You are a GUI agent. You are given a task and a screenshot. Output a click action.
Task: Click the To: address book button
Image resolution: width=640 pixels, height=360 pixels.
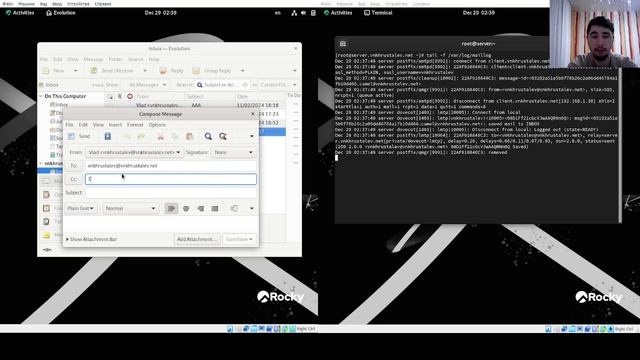coord(74,166)
